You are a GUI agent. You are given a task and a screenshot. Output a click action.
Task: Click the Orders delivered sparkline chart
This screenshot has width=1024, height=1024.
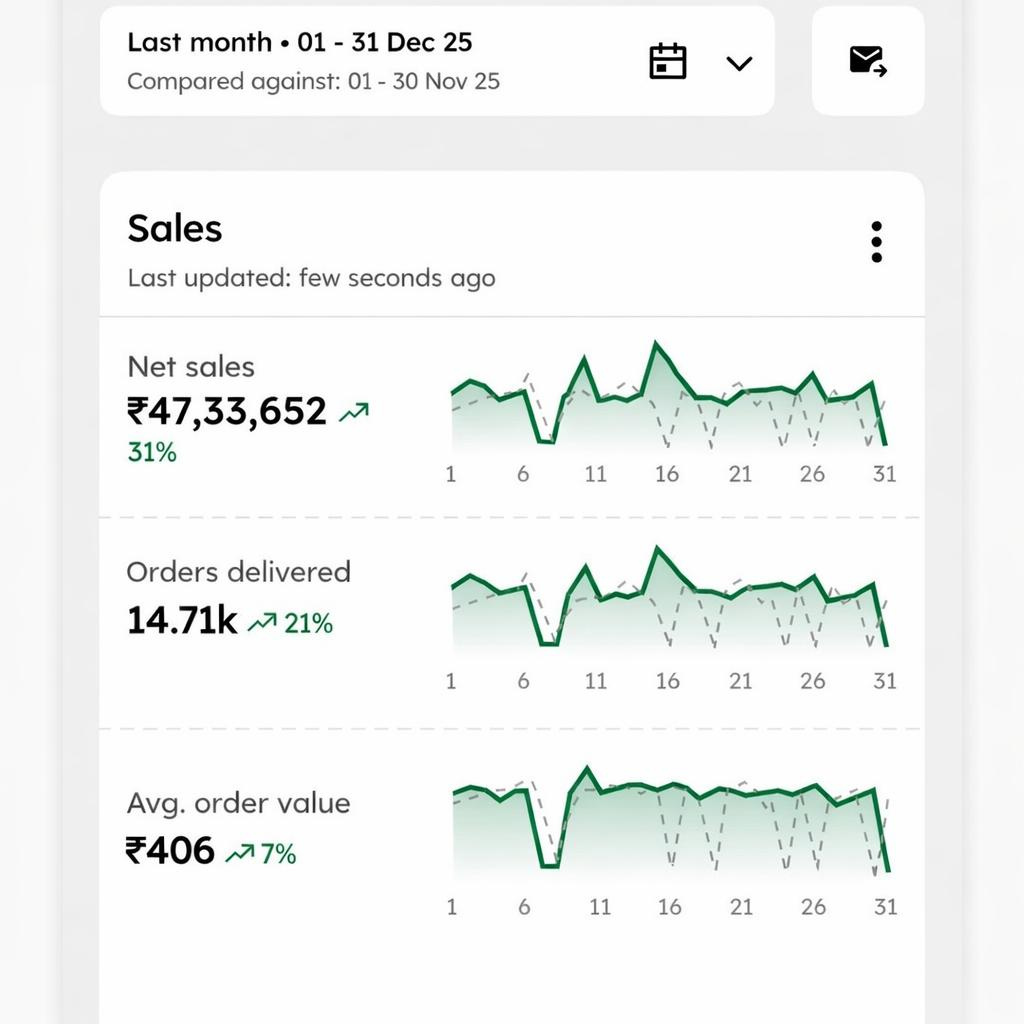[x=668, y=600]
